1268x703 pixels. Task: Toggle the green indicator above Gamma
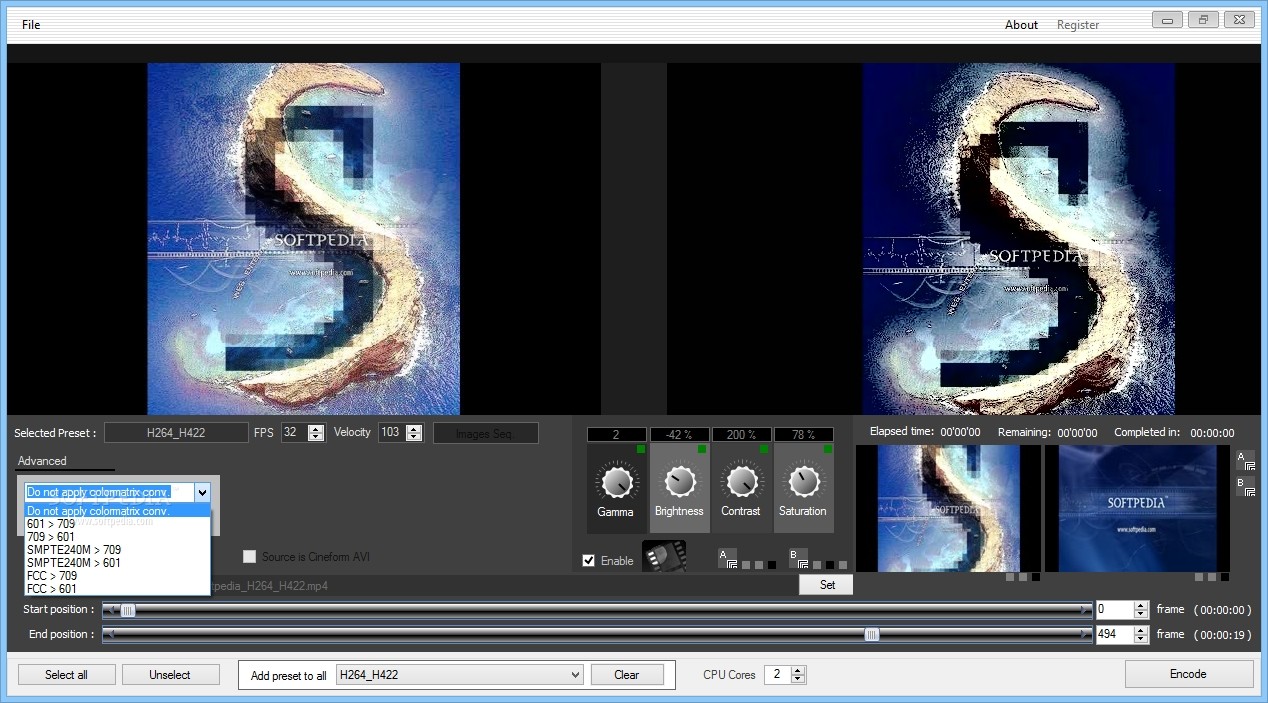tap(641, 449)
